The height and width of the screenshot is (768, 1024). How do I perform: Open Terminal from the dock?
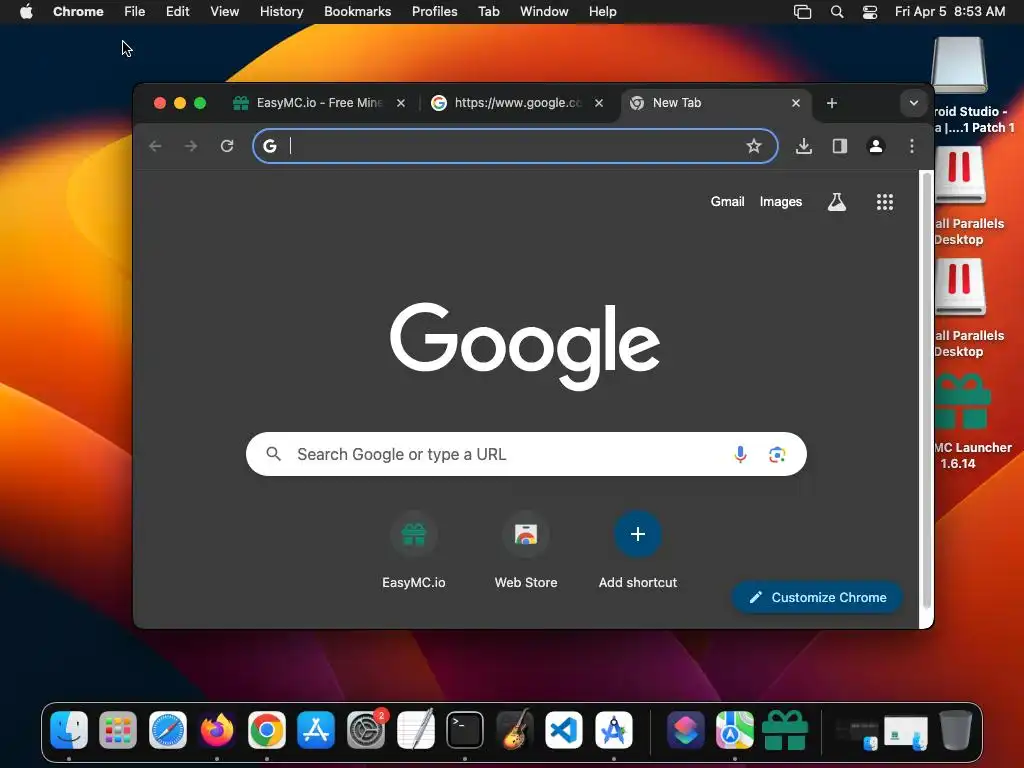coord(465,729)
